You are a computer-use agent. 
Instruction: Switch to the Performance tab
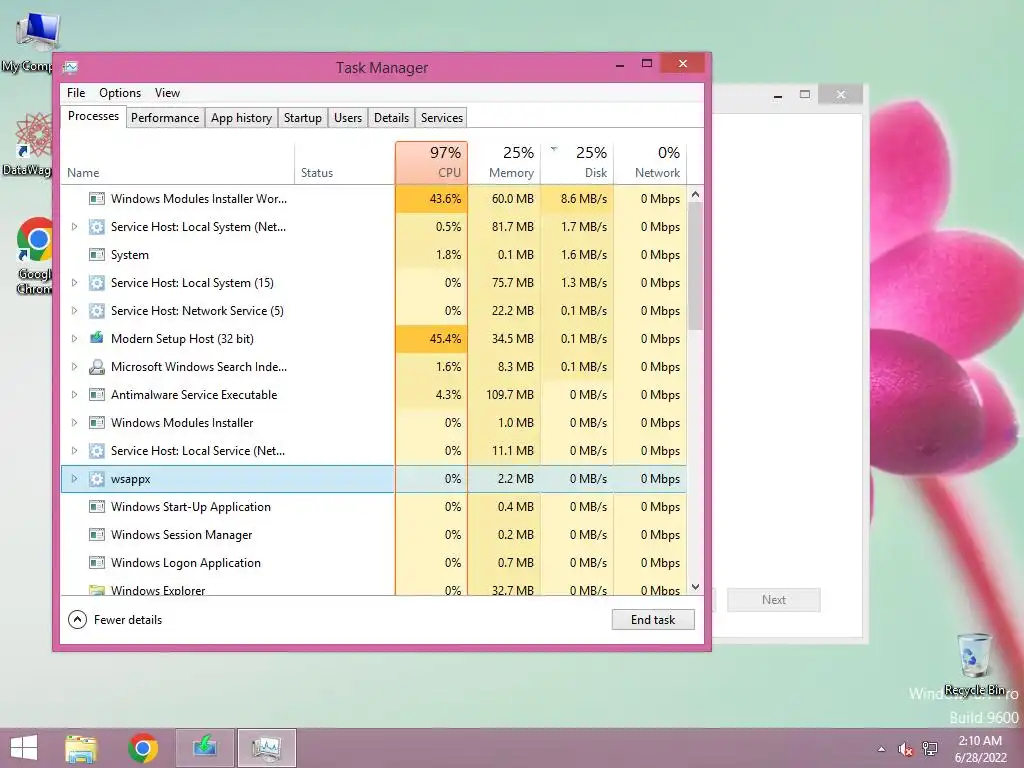pyautogui.click(x=165, y=118)
